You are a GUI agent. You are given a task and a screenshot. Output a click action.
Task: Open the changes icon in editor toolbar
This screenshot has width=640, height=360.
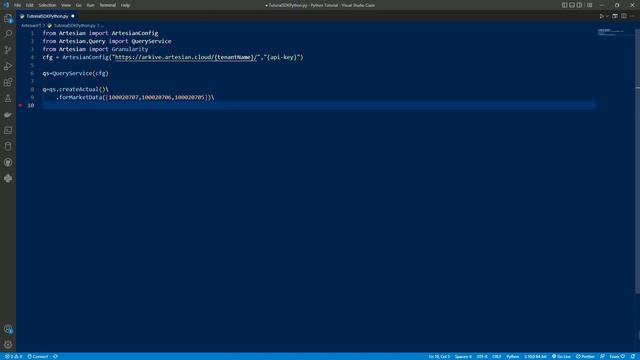tap(615, 16)
